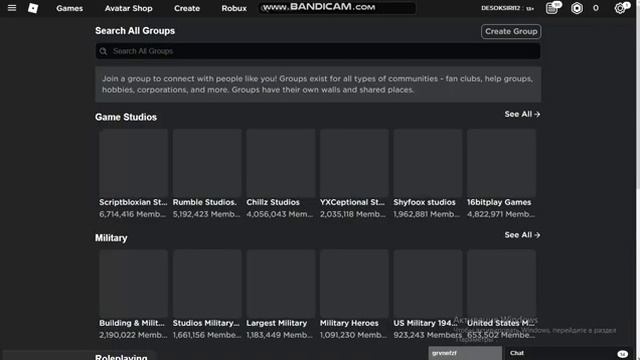Open Largest Military group thumbnail

[x=281, y=284]
